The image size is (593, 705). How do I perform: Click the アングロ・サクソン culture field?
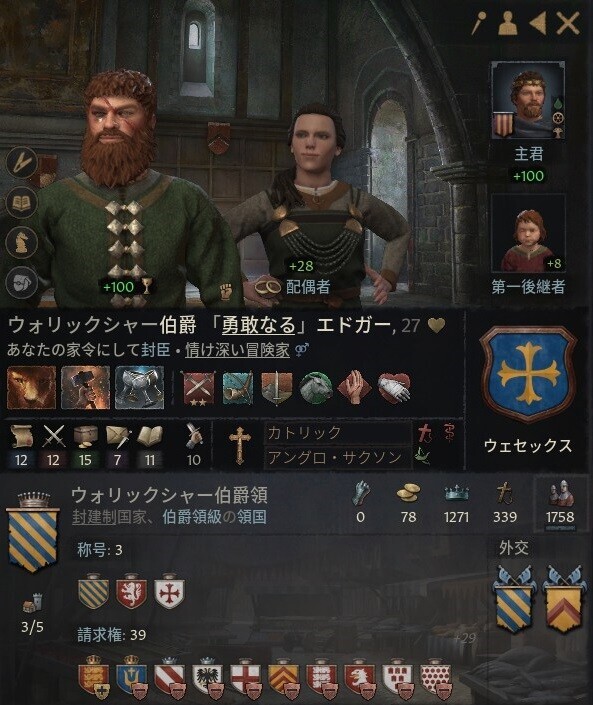pos(338,458)
